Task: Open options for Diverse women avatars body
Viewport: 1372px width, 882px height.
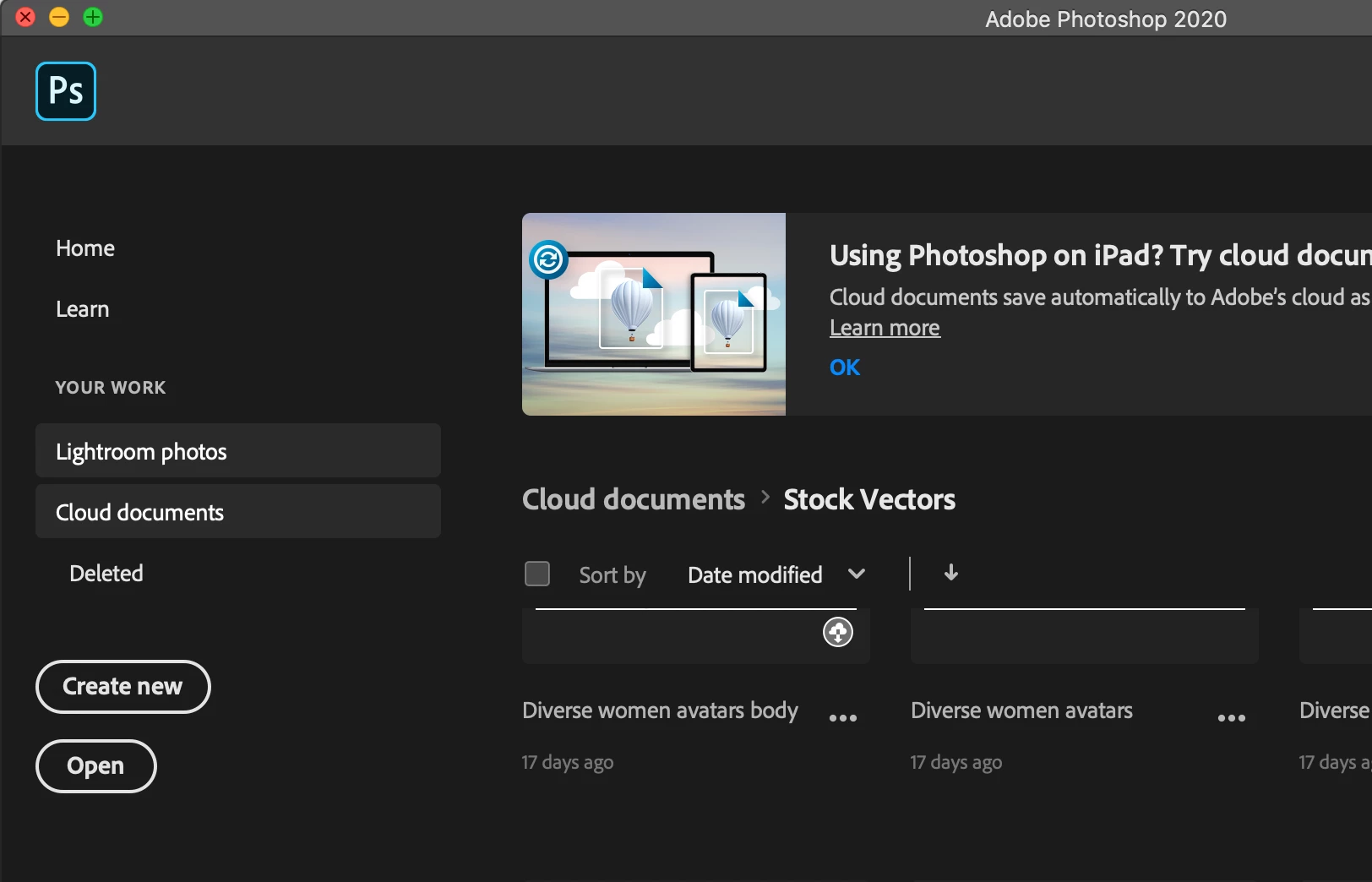Action: pyautogui.click(x=843, y=718)
